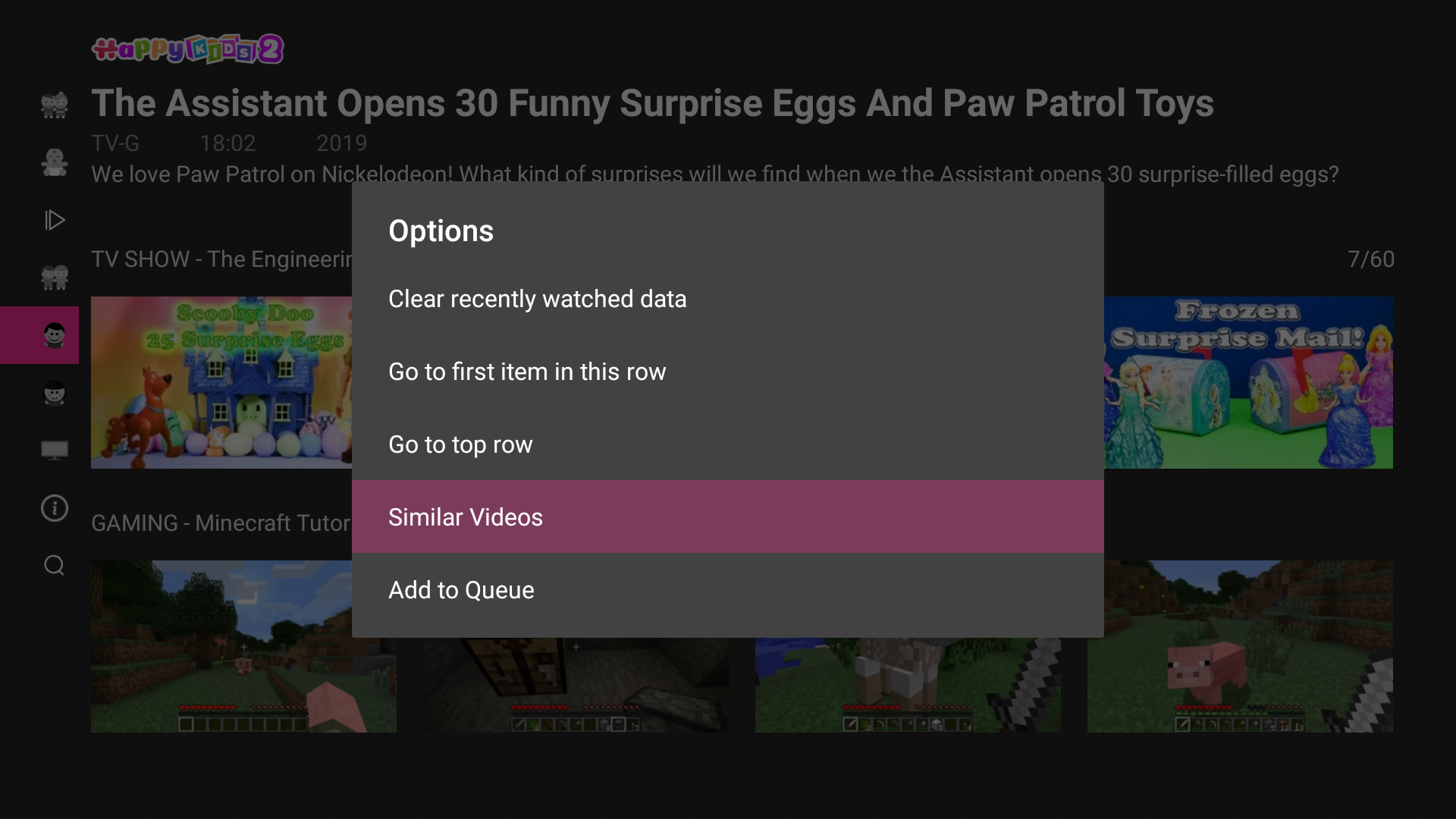
Task: Choose Clear recently watched data
Action: 537,299
